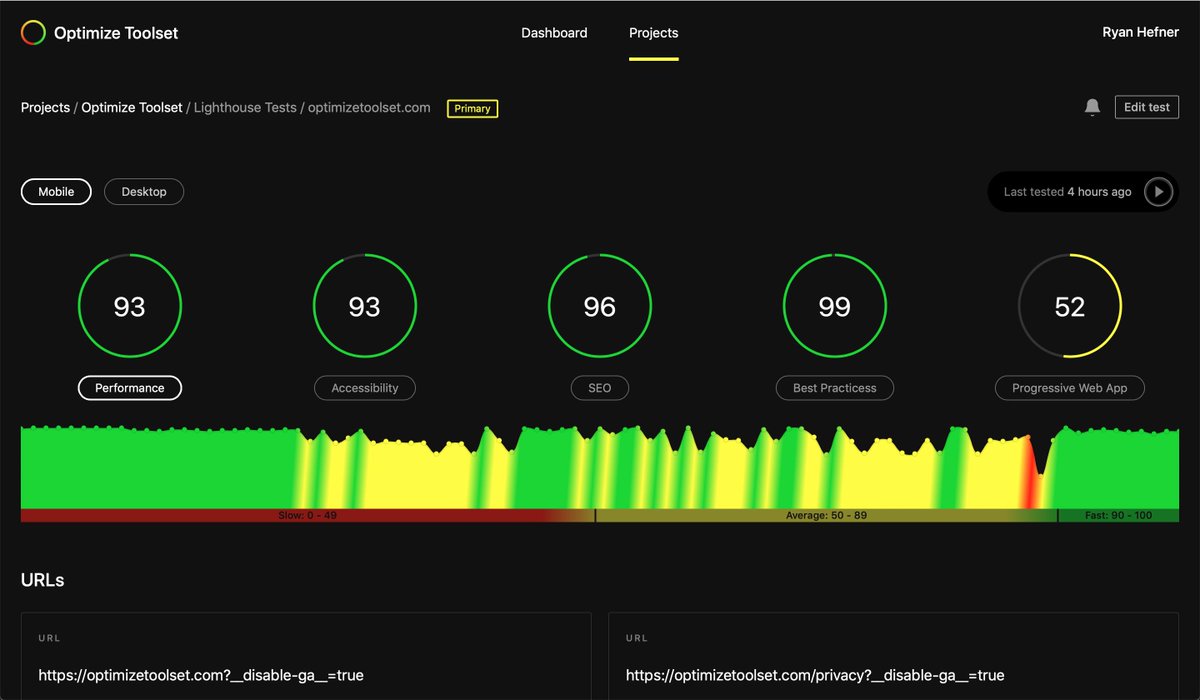Click the Best Practicess score ring showing 99

pos(835,306)
